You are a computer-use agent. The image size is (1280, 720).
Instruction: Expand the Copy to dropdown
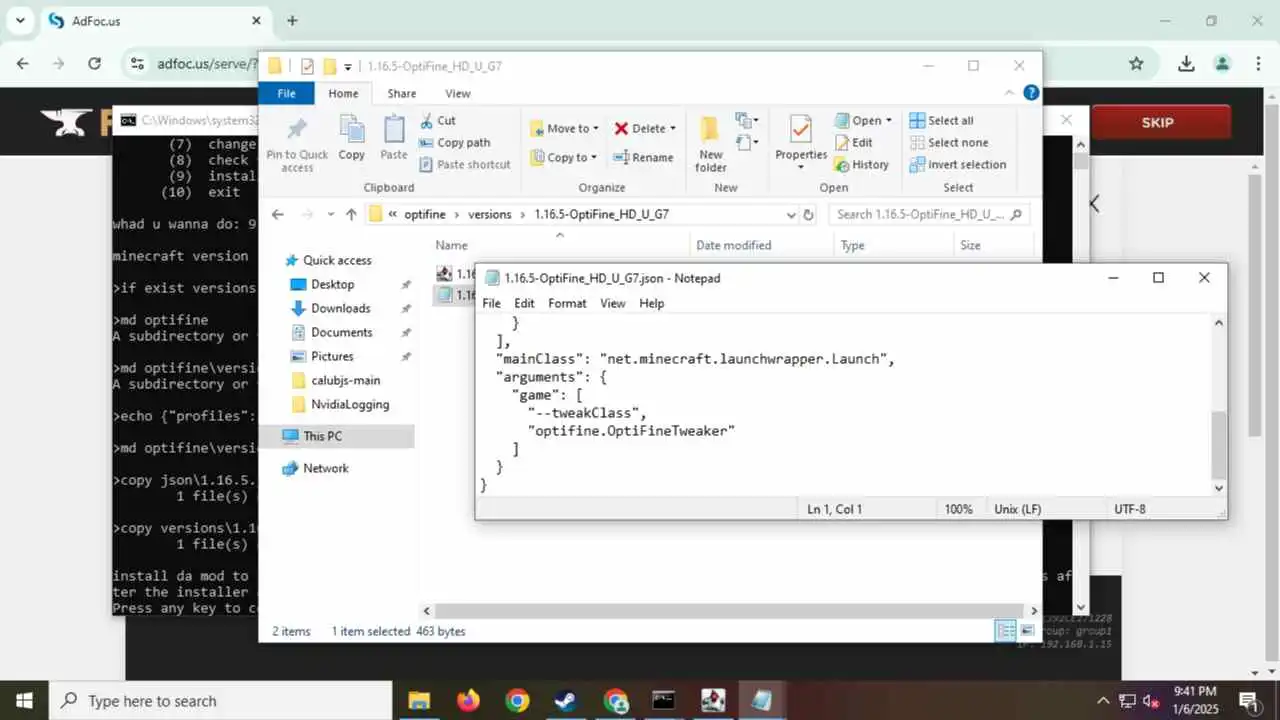[x=594, y=158]
